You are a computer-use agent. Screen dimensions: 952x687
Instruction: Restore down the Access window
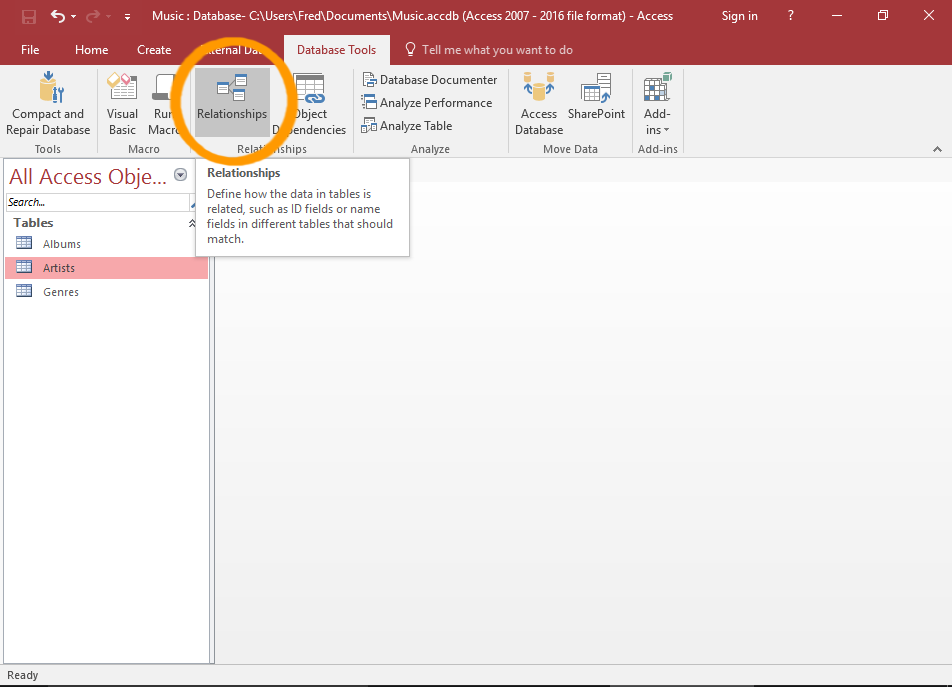[x=883, y=16]
